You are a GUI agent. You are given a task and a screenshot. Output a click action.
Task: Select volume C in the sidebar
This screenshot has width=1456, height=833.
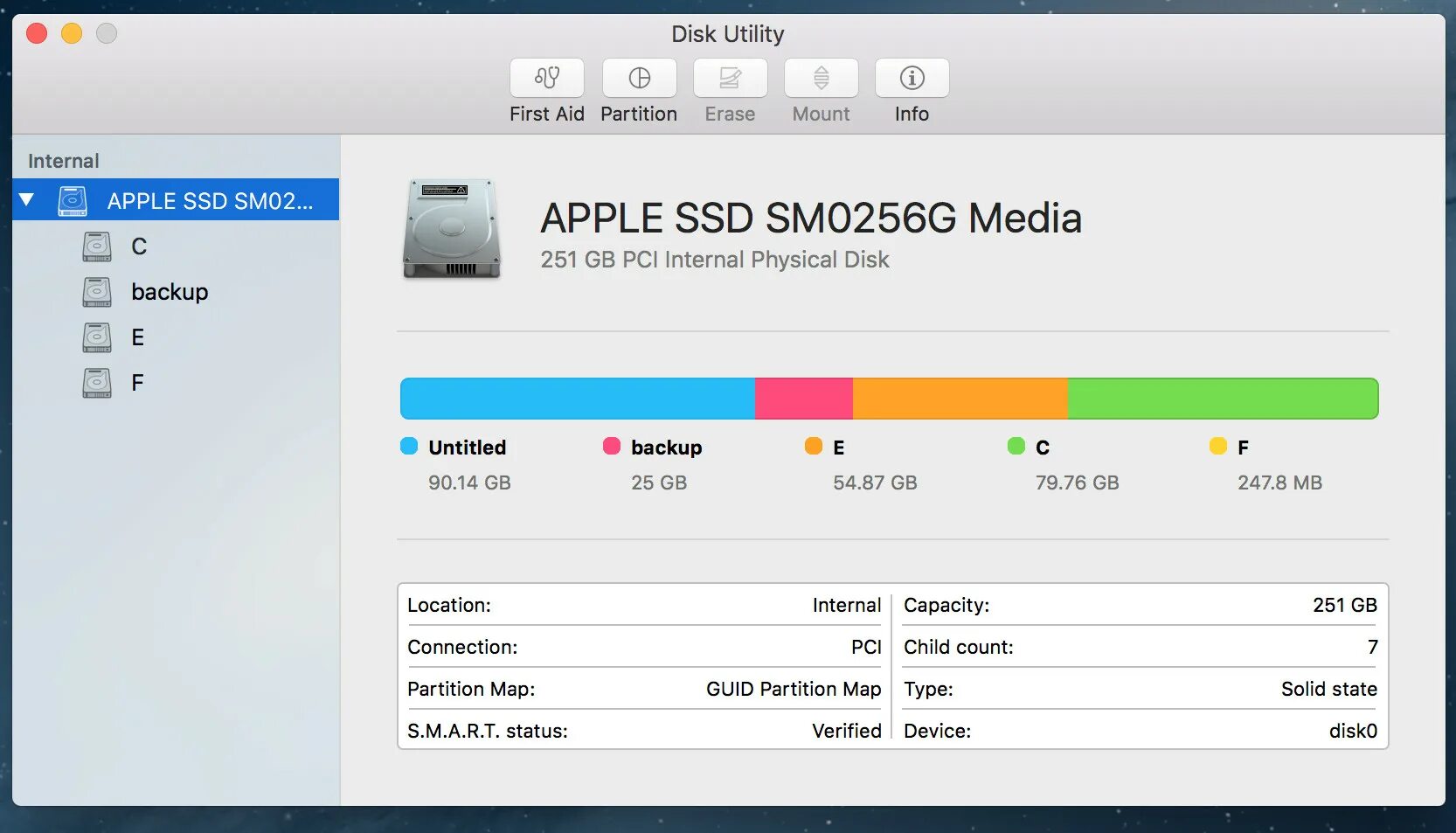(176, 246)
